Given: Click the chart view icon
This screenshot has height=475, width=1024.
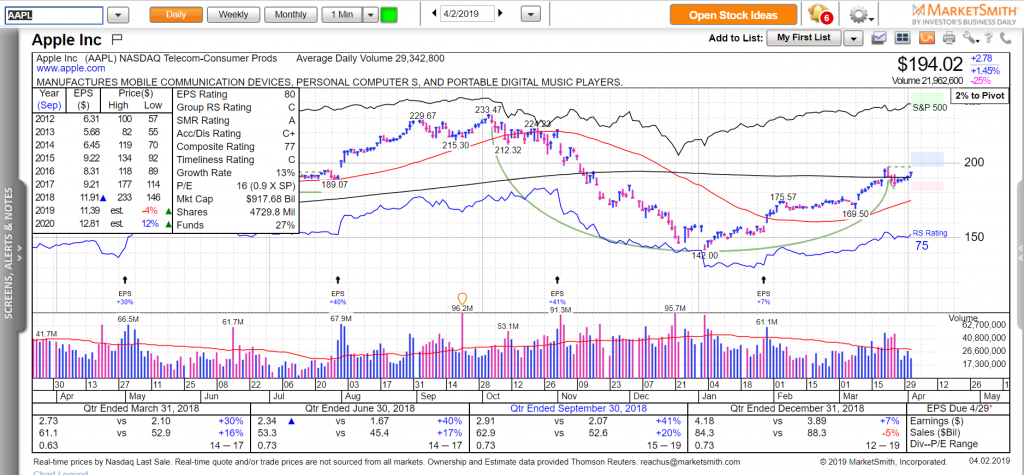Looking at the screenshot, I should coord(879,38).
